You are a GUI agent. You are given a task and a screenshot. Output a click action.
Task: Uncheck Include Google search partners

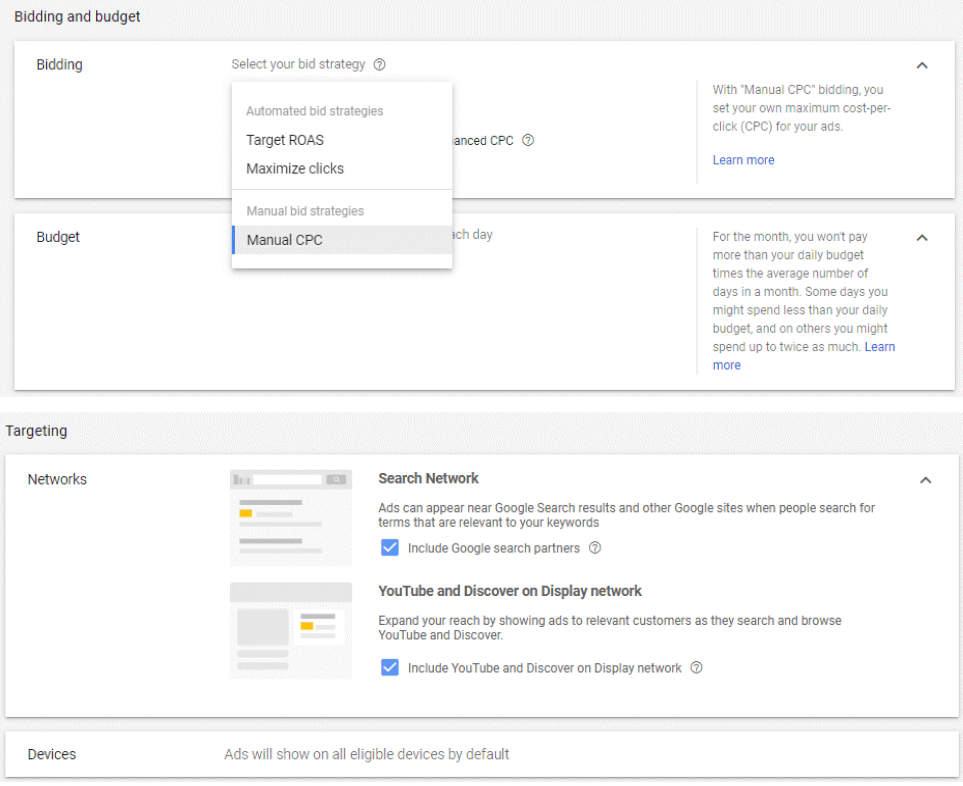[x=389, y=548]
